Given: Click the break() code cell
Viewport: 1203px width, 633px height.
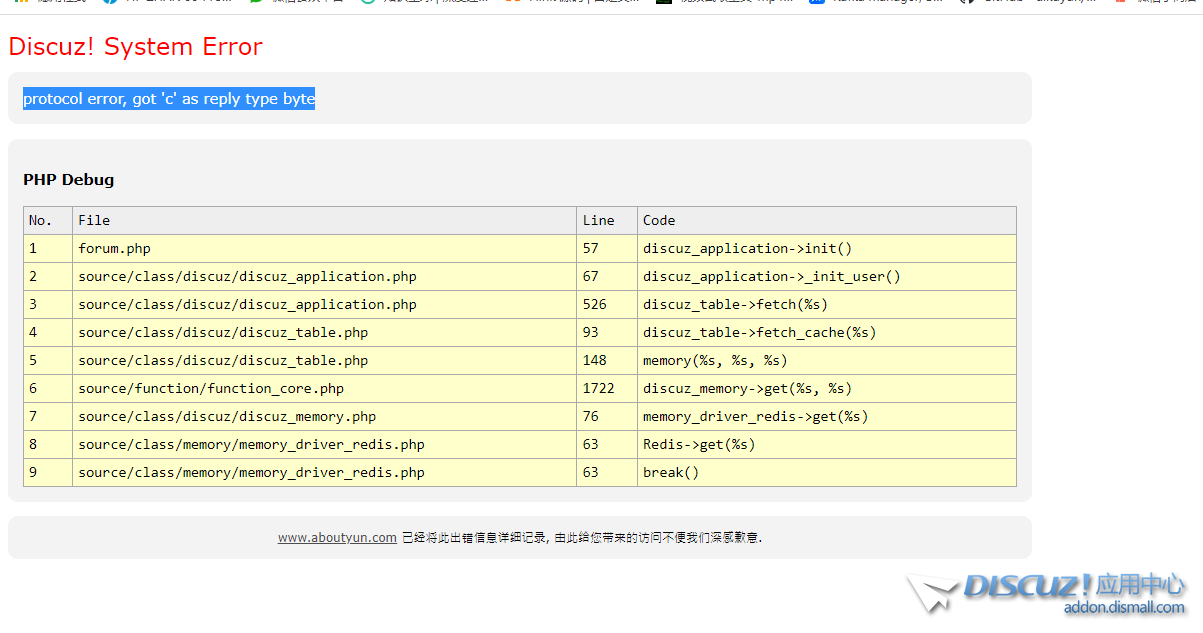Looking at the screenshot, I should [x=671, y=472].
